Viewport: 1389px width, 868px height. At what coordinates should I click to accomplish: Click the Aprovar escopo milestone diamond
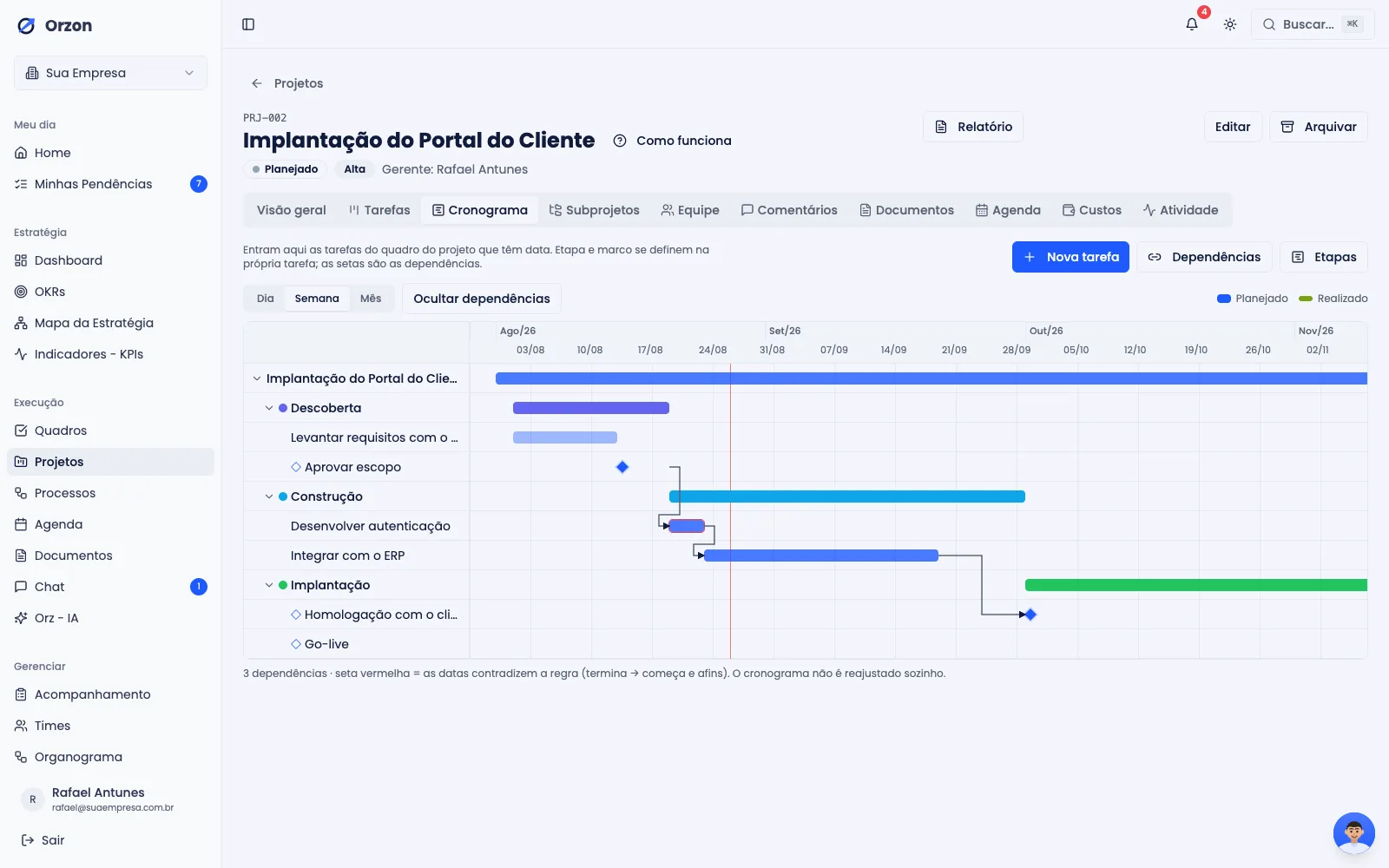(x=622, y=467)
